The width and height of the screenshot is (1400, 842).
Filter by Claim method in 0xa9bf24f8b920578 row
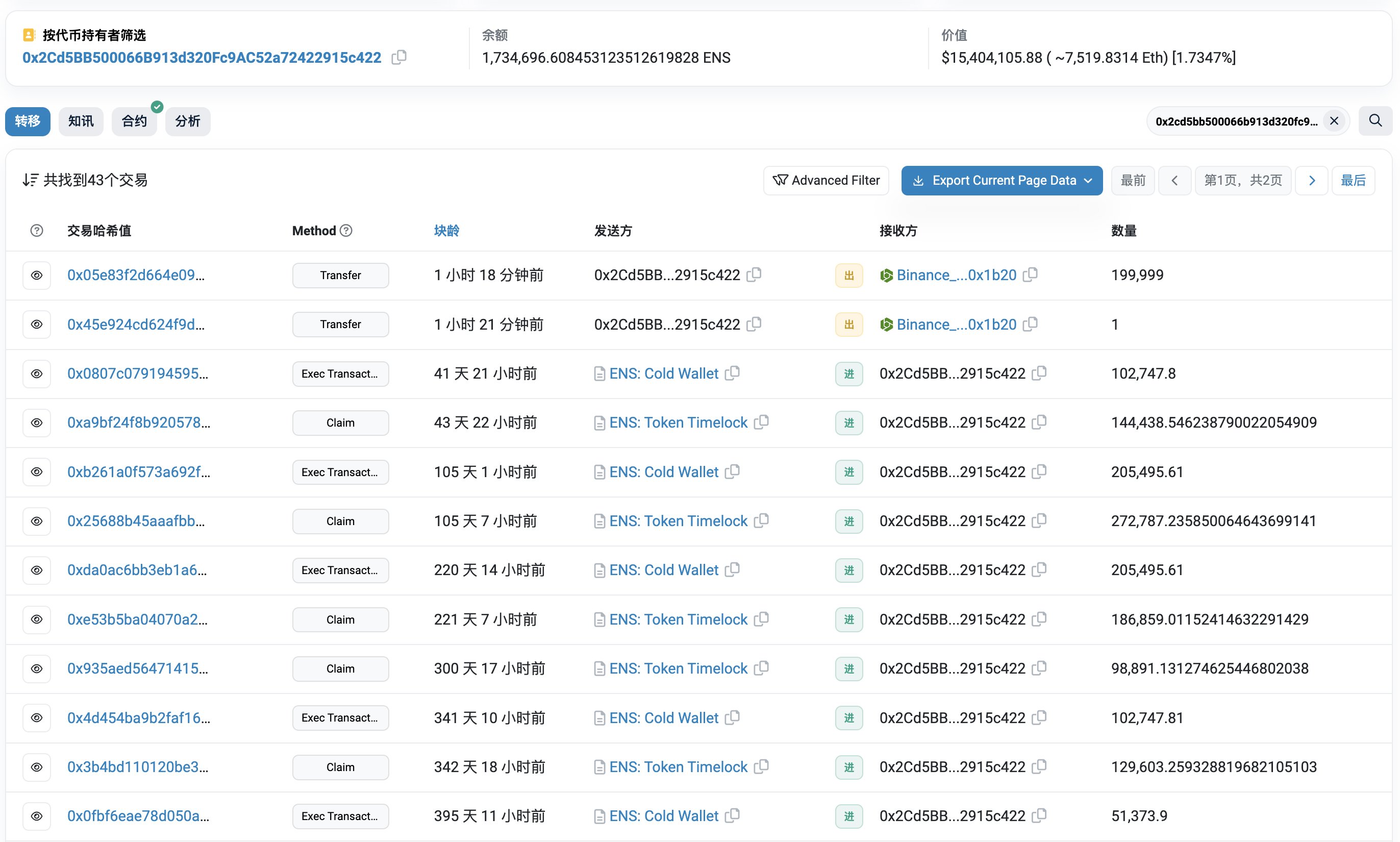coord(340,423)
